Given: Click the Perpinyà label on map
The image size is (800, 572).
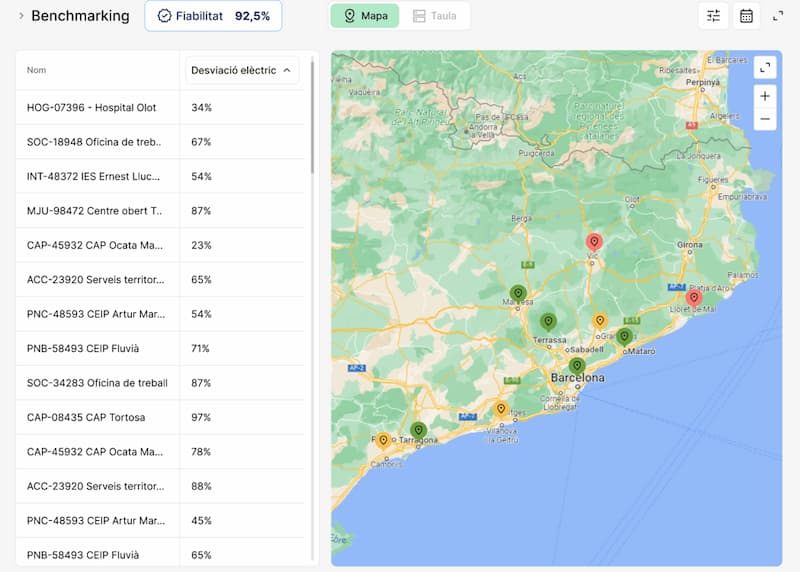Looking at the screenshot, I should 703,82.
